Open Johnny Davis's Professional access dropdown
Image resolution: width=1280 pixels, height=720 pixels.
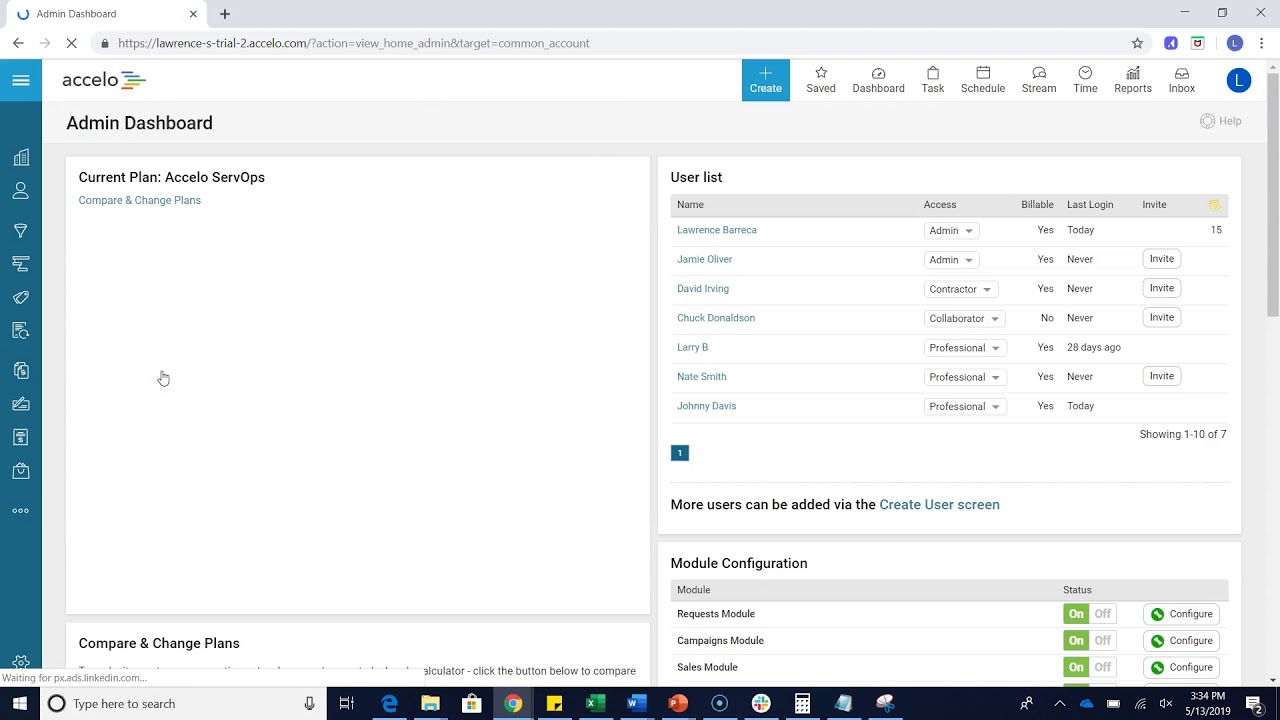click(964, 406)
